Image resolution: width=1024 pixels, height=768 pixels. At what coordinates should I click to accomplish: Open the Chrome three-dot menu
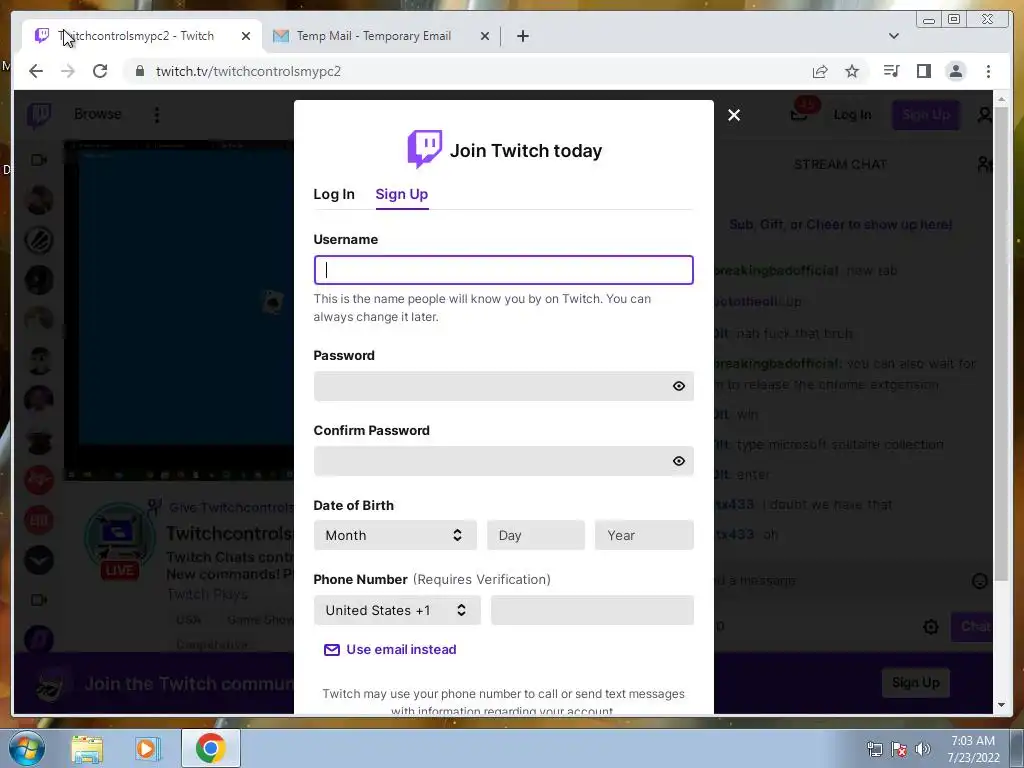(988, 71)
